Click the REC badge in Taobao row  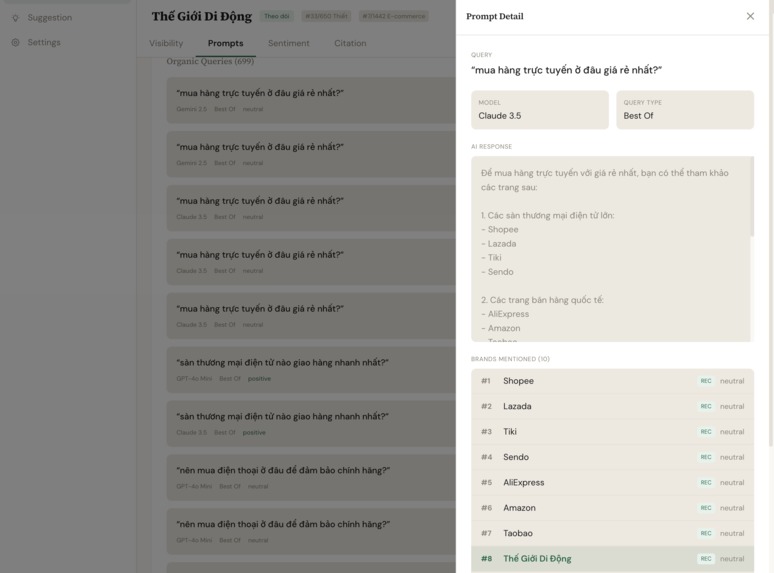[706, 534]
